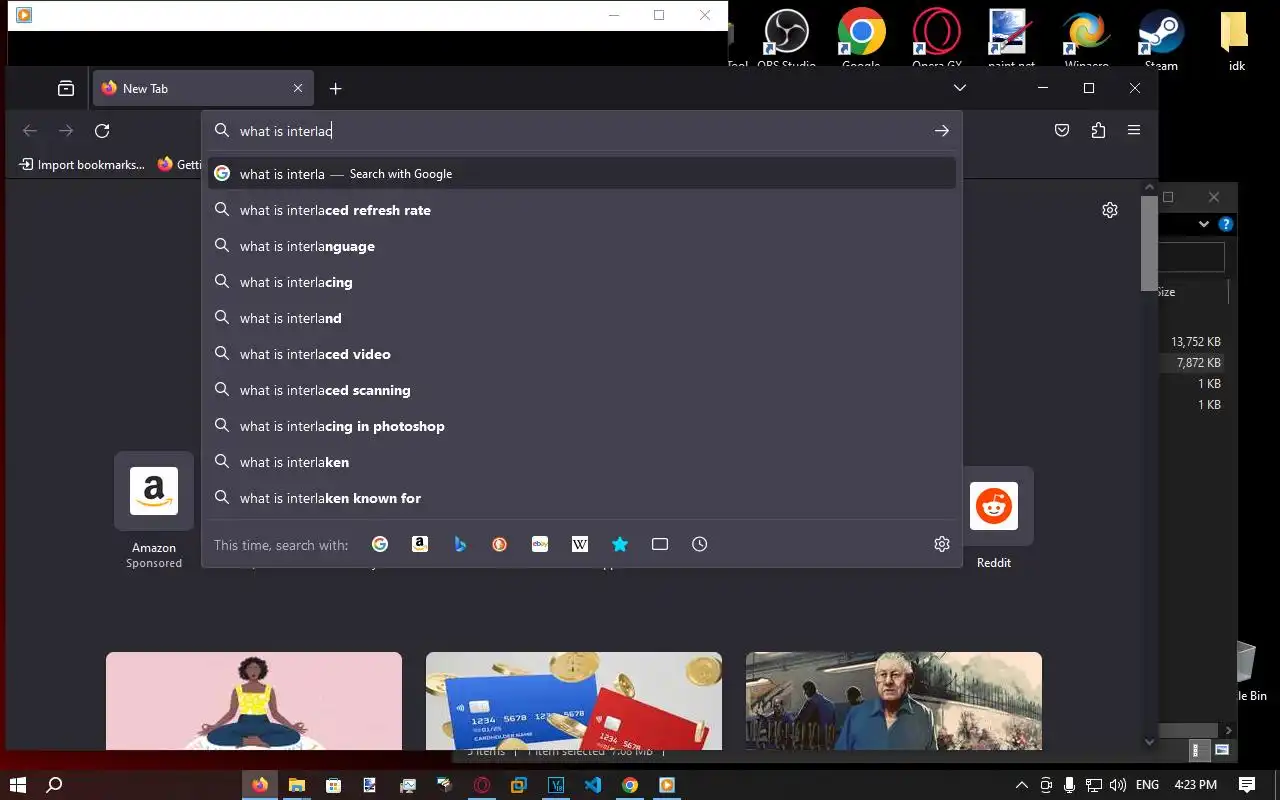Reload the current Firefox page
The image size is (1280, 800).
coord(102,131)
